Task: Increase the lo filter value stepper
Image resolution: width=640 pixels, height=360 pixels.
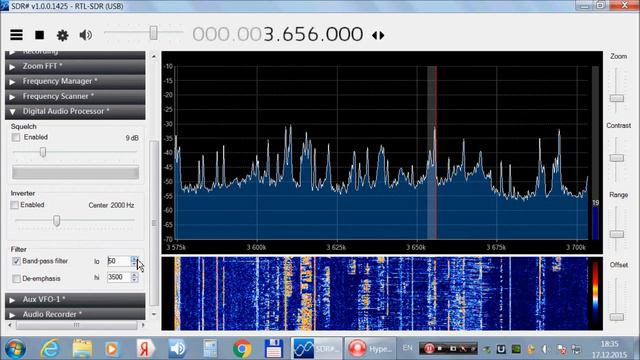Action: [134, 259]
